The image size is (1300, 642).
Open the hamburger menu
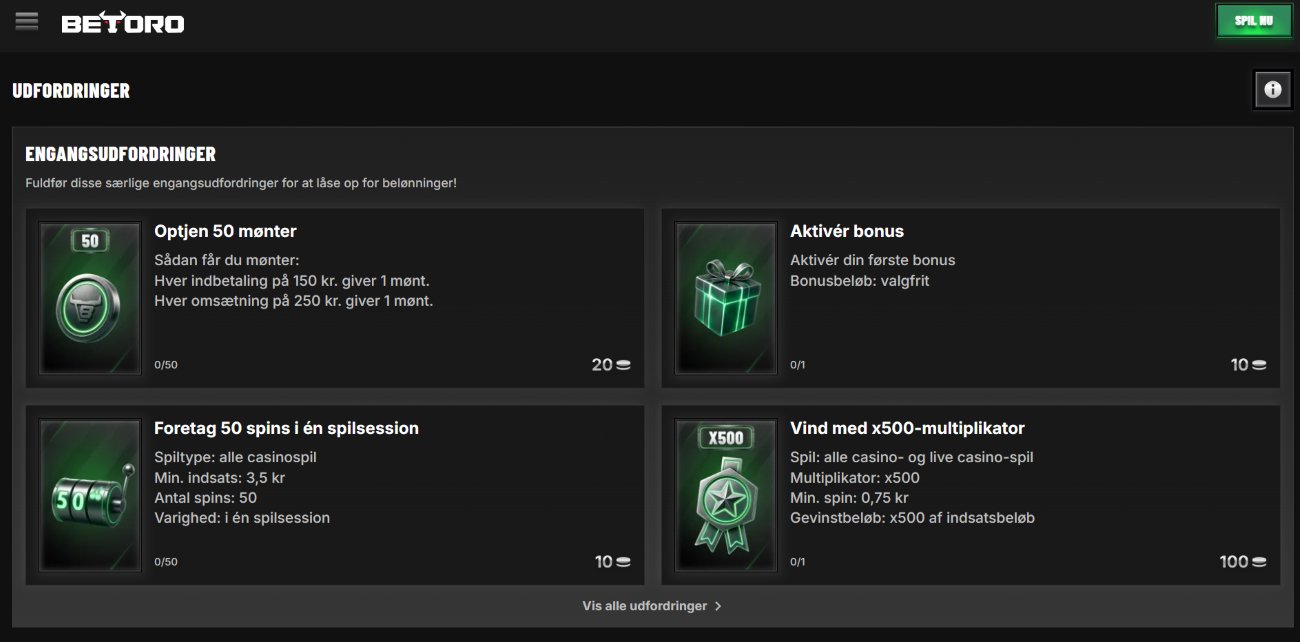(27, 21)
